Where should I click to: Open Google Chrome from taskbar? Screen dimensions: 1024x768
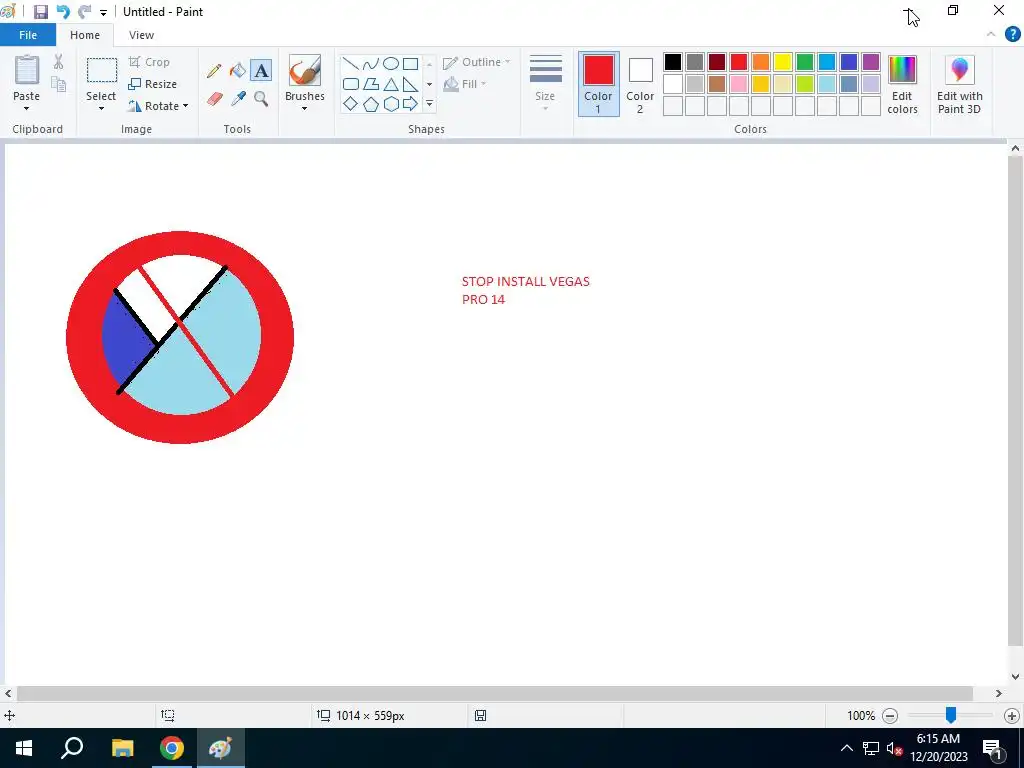pos(172,748)
